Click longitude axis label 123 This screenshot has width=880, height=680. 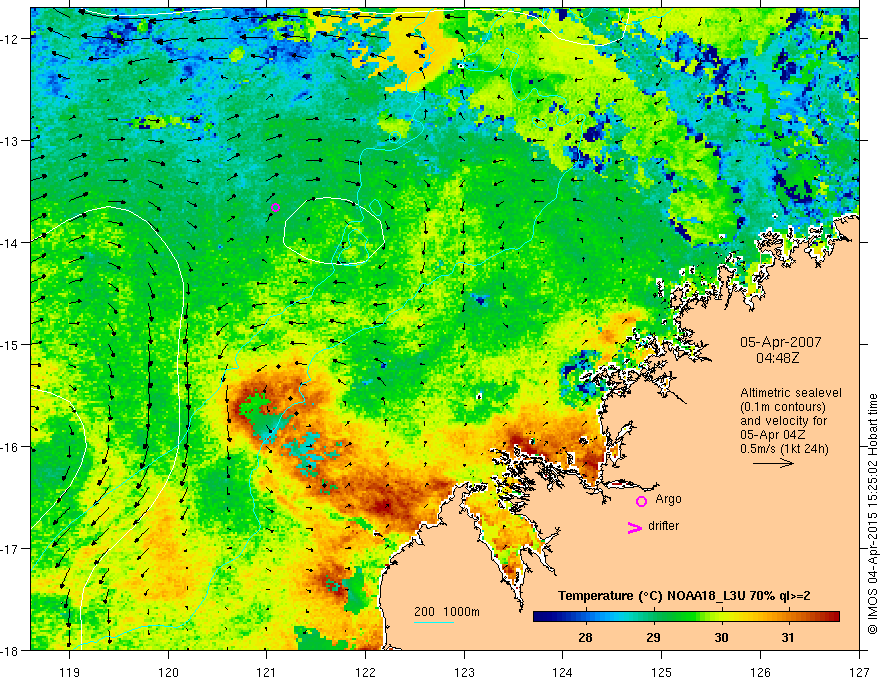coord(464,672)
